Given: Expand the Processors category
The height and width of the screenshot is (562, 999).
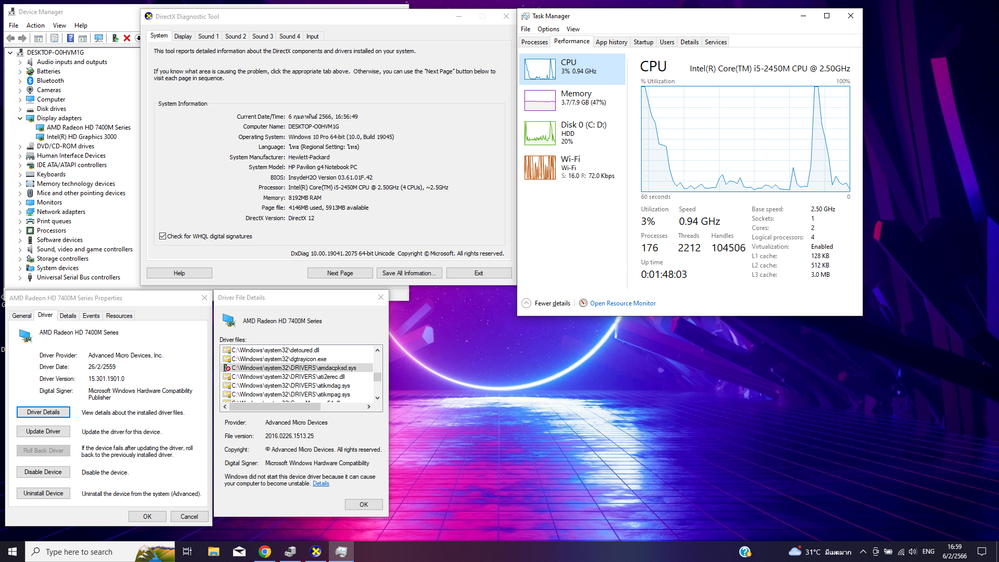Looking at the screenshot, I should tap(20, 231).
